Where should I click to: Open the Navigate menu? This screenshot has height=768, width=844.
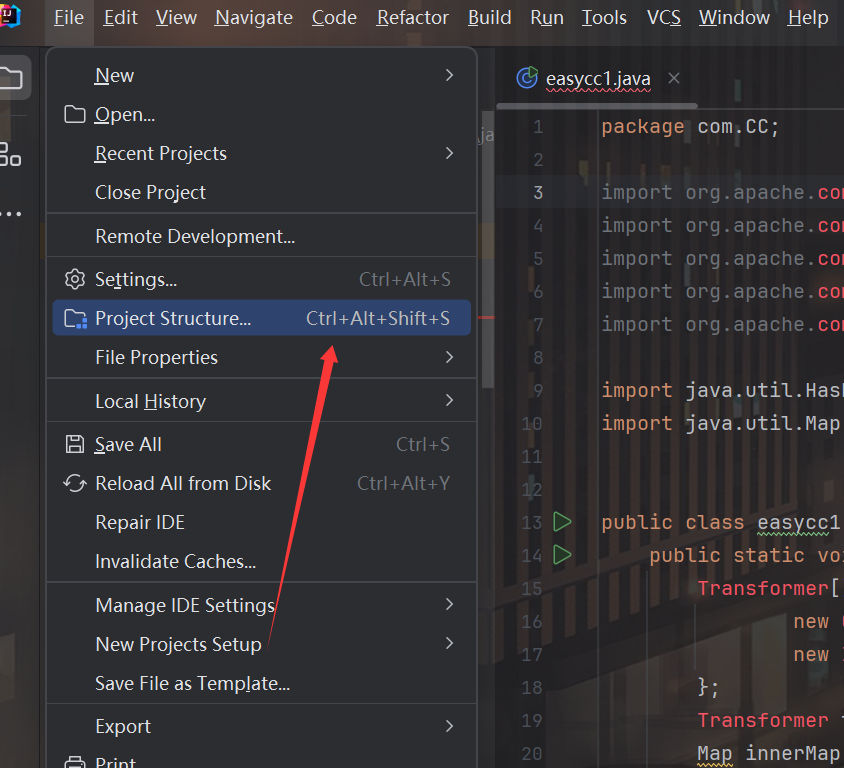[254, 18]
